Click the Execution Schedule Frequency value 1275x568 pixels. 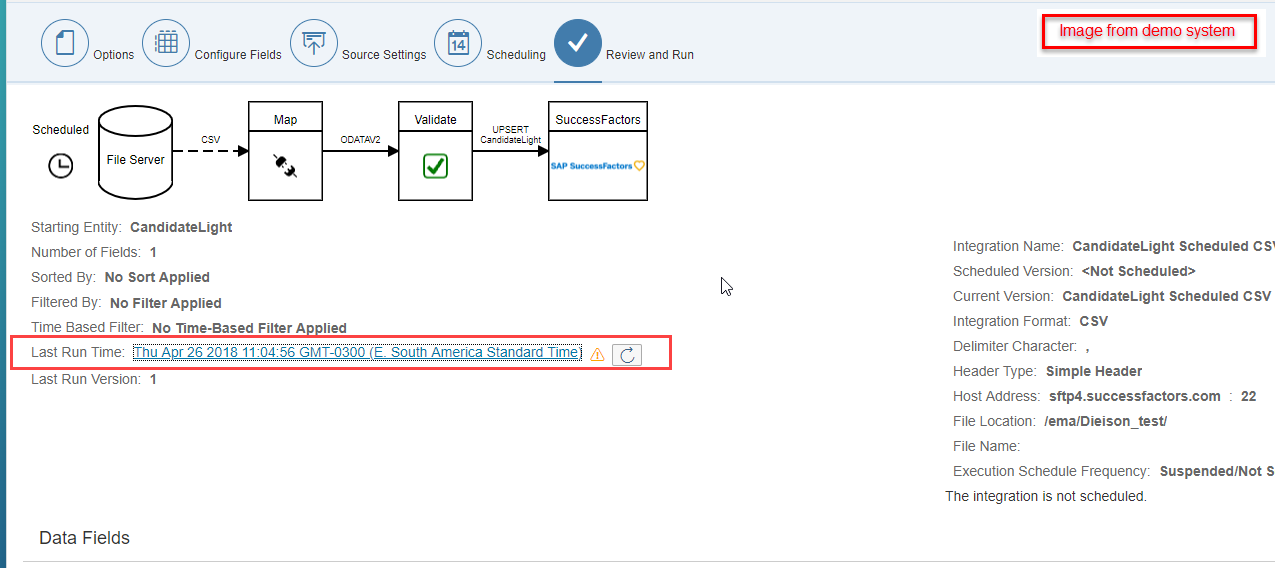tap(1217, 471)
